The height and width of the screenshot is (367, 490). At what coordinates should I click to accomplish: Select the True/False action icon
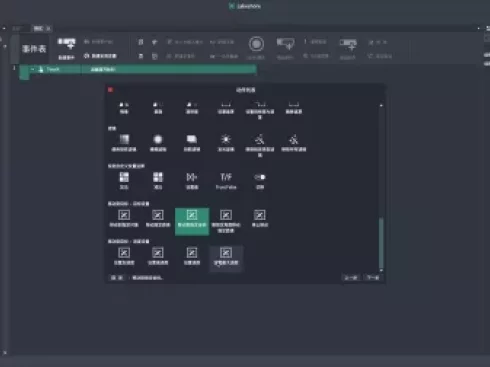click(226, 181)
